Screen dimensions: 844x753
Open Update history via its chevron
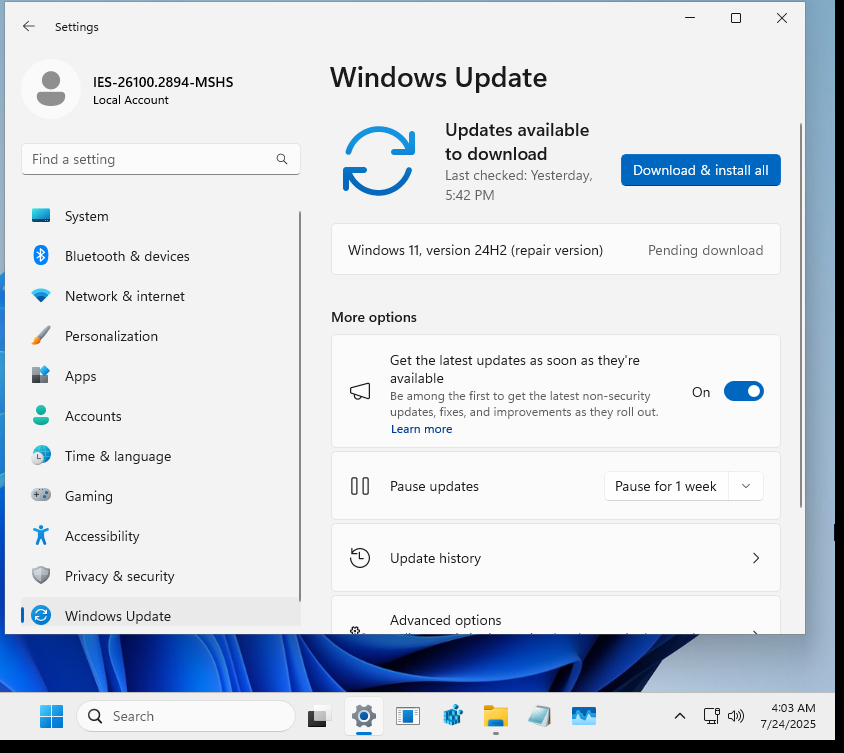click(756, 558)
